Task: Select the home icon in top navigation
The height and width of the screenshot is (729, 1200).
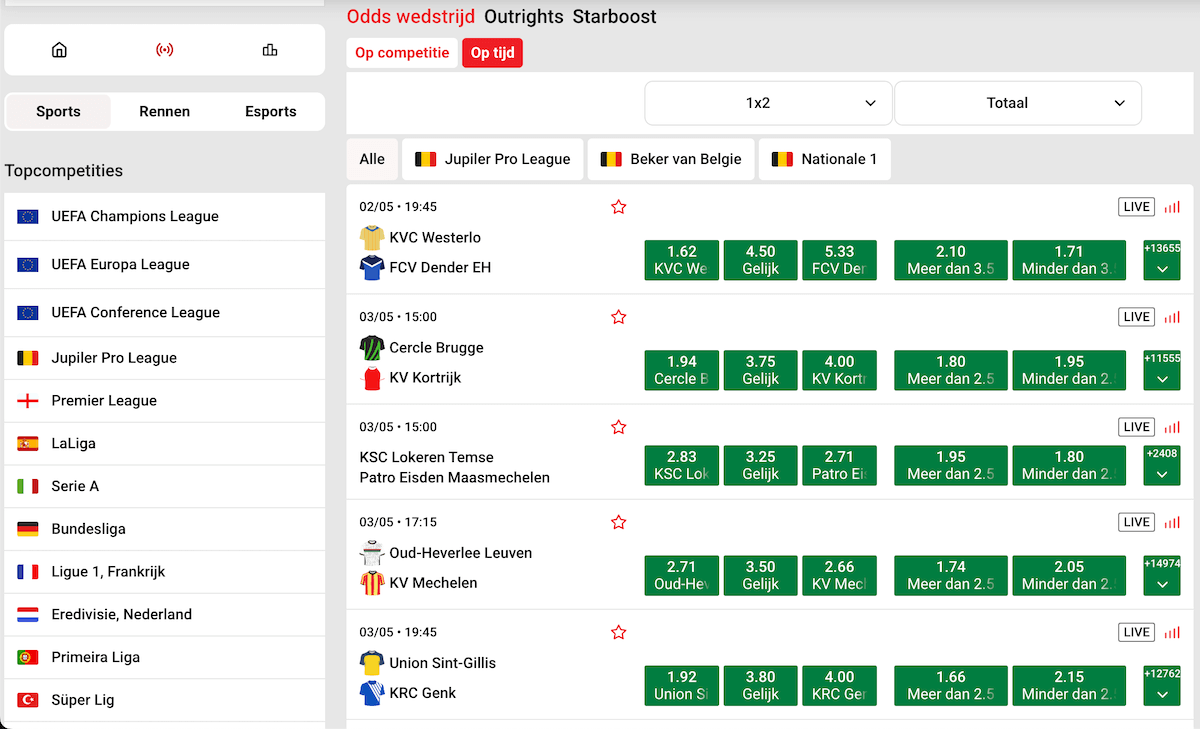Action: 58,48
